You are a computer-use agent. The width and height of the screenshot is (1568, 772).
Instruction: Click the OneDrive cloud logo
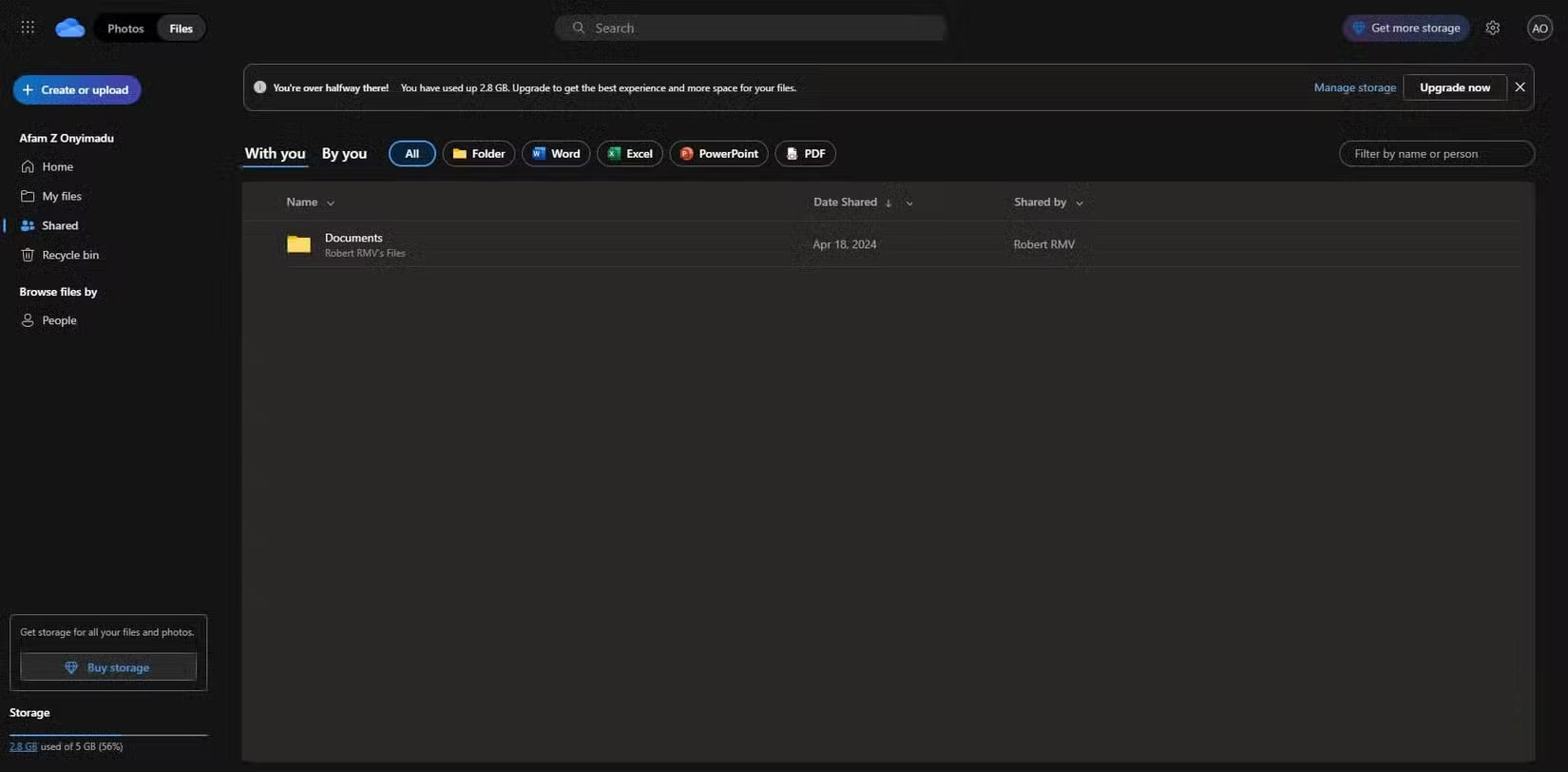pyautogui.click(x=70, y=29)
